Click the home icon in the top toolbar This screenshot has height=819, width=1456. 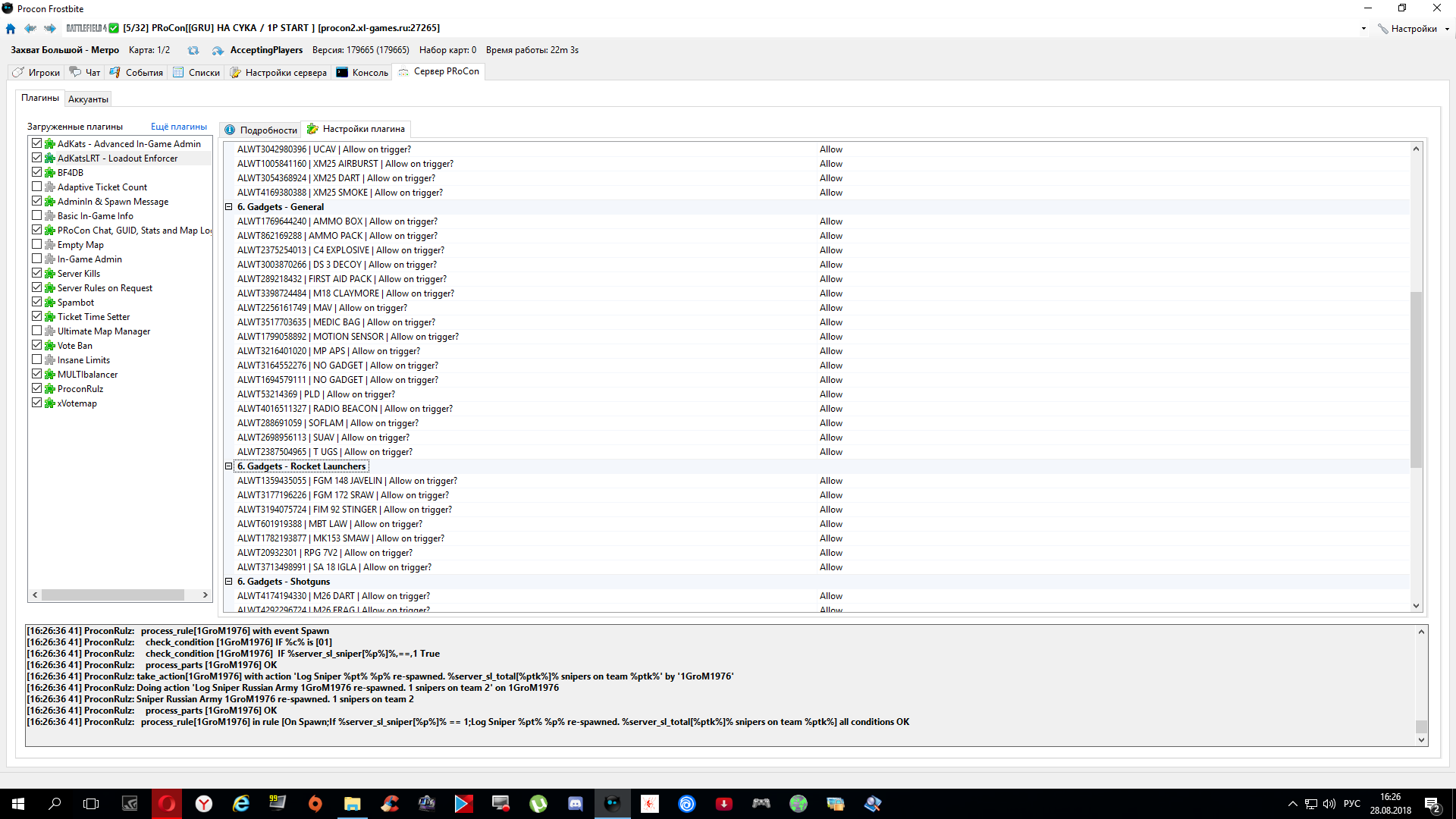pyautogui.click(x=11, y=29)
